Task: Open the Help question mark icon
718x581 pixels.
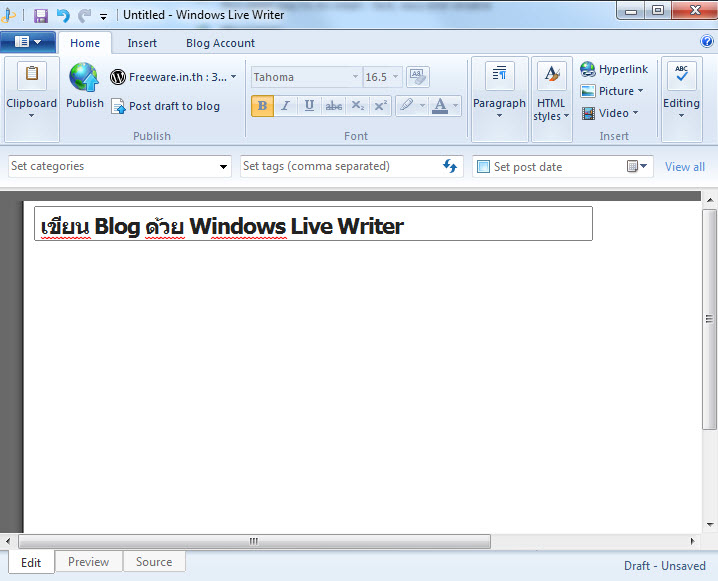Action: click(707, 42)
